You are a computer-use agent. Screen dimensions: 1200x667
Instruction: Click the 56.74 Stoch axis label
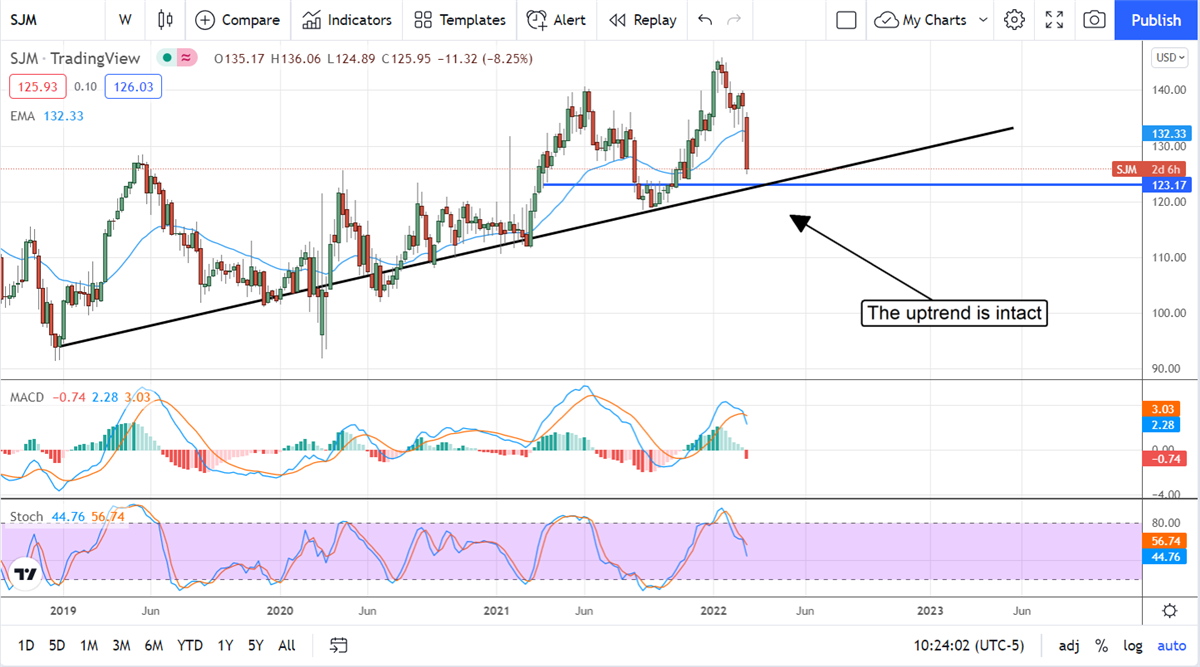pos(1164,539)
